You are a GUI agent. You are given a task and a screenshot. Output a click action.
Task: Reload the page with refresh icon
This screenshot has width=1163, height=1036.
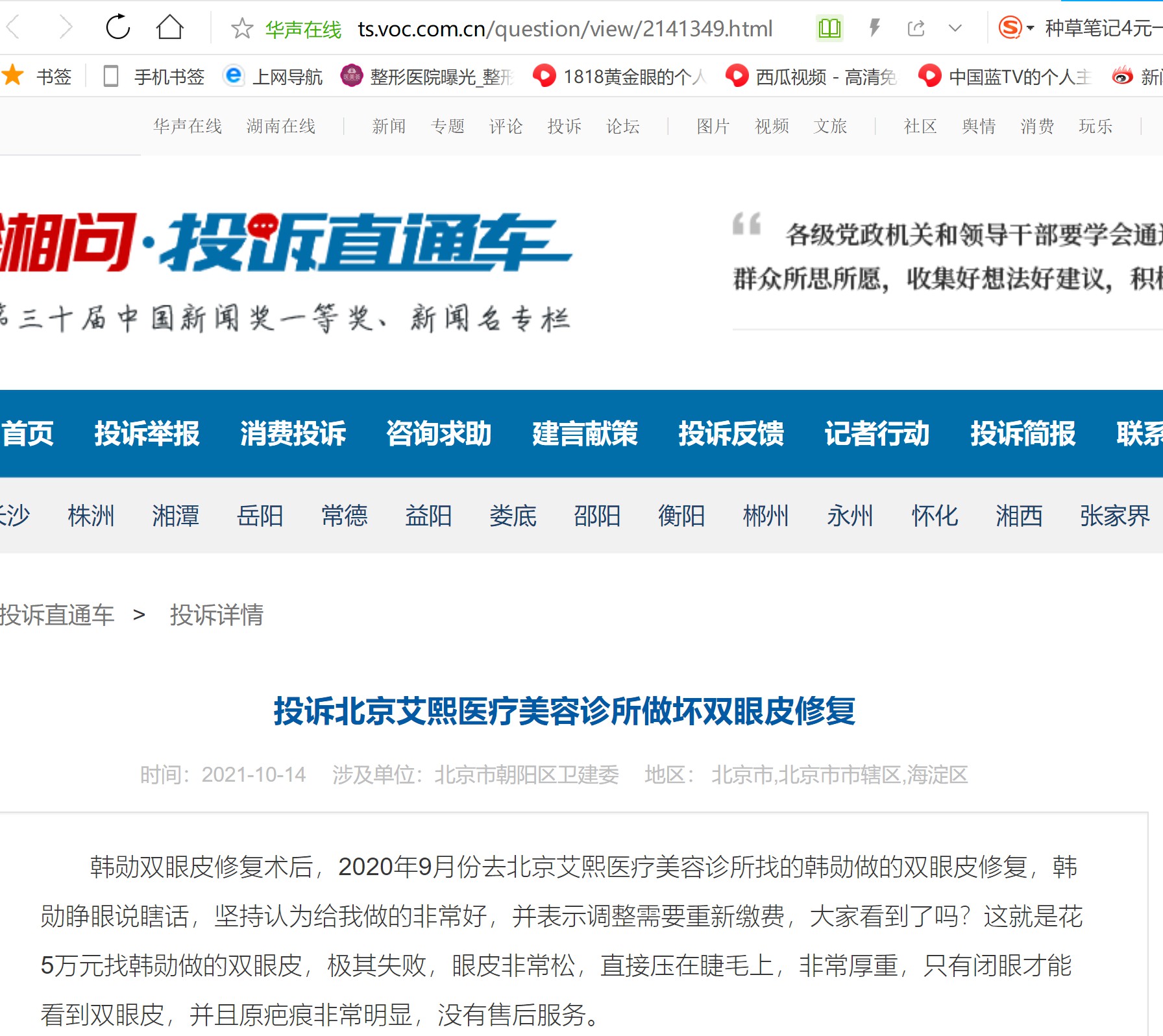point(118,27)
